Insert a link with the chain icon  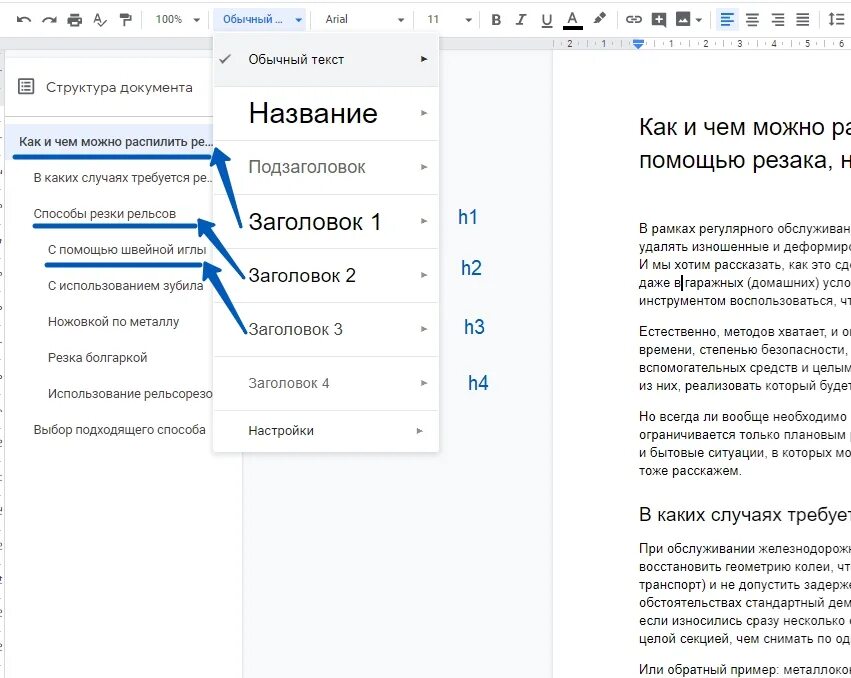tap(633, 20)
